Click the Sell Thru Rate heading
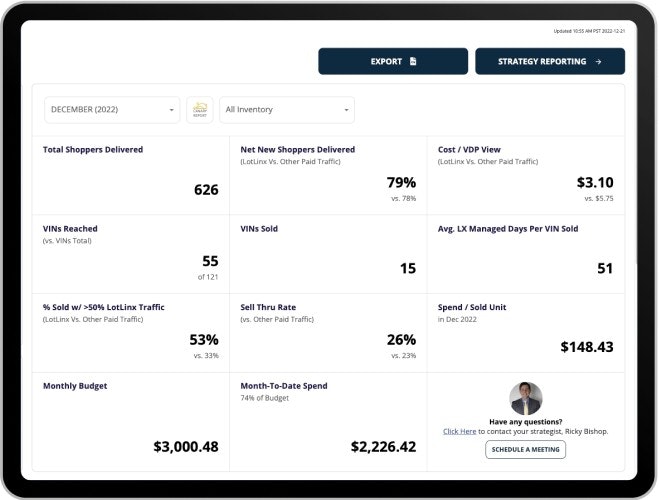The height and width of the screenshot is (500, 659). tap(268, 307)
